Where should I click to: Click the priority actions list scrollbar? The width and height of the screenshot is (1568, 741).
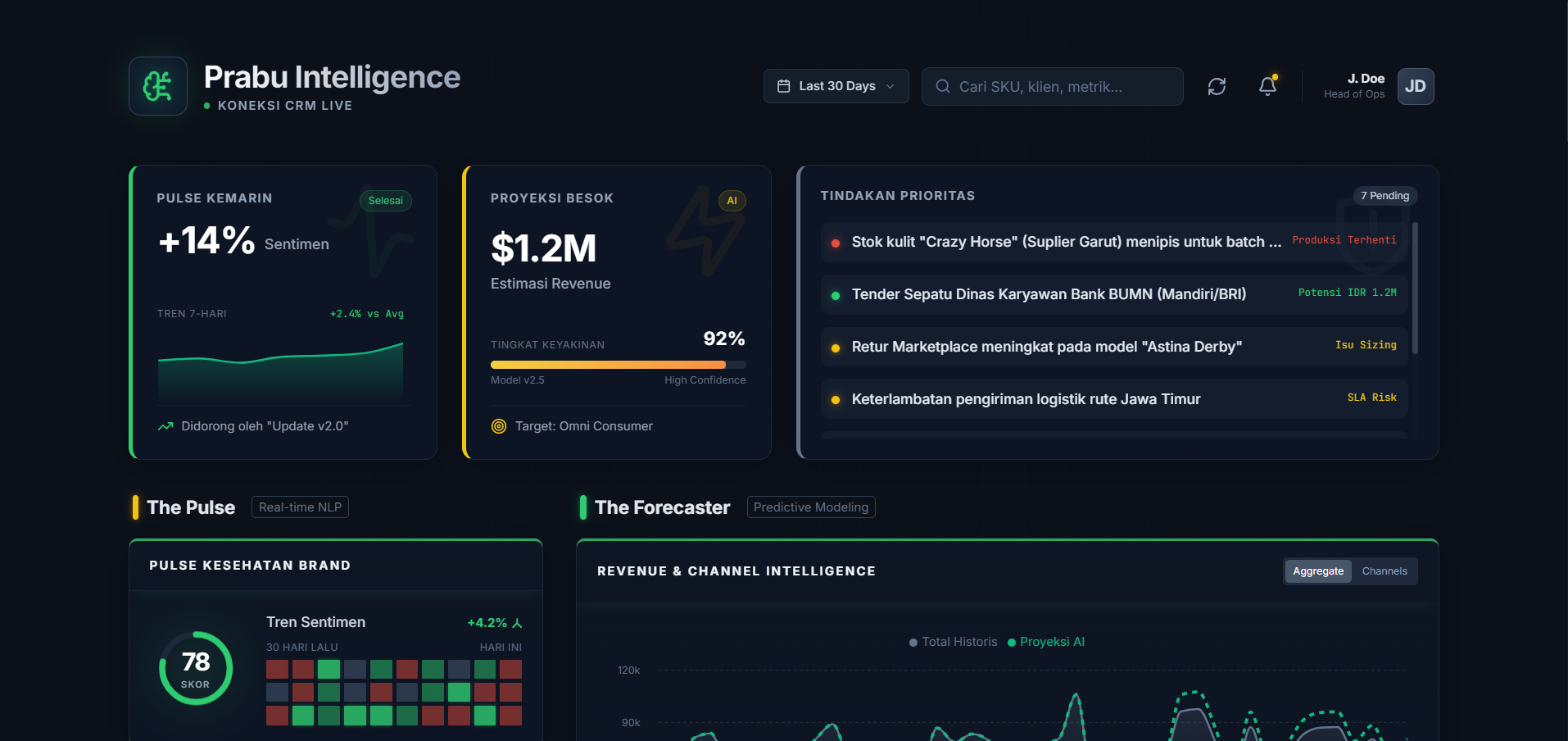point(1415,289)
